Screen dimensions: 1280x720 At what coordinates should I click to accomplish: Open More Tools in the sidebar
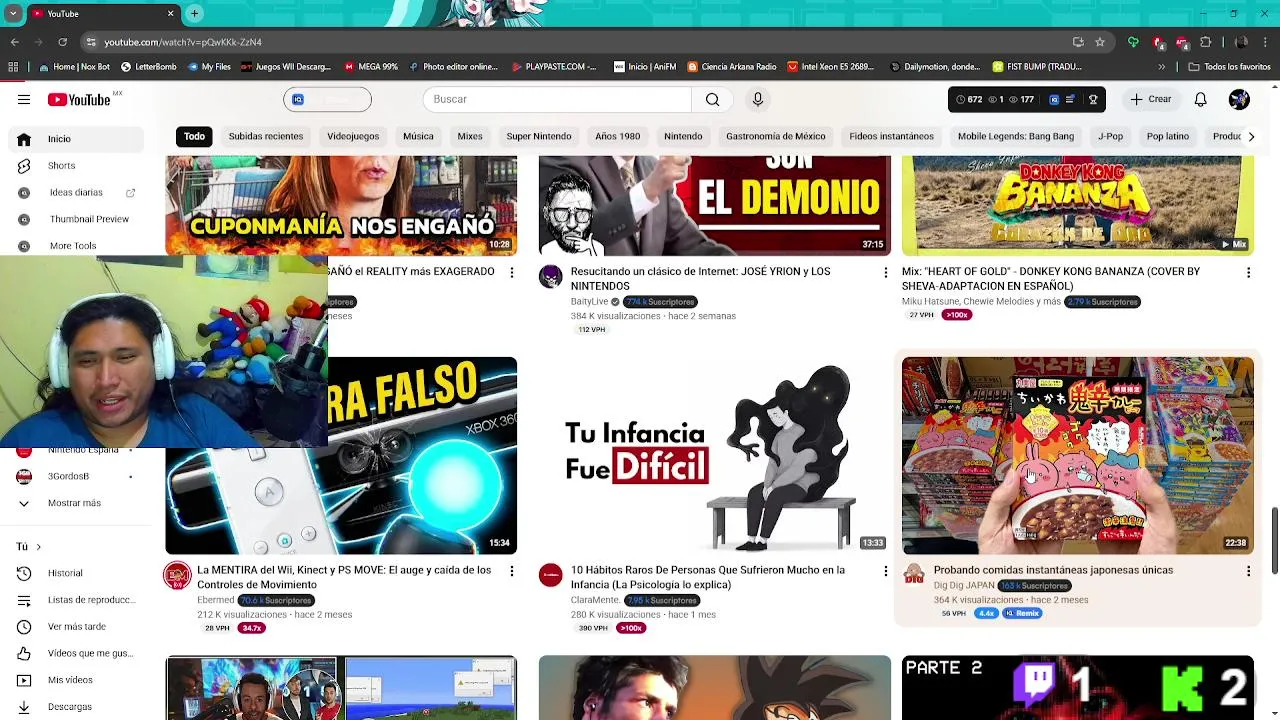coord(73,246)
